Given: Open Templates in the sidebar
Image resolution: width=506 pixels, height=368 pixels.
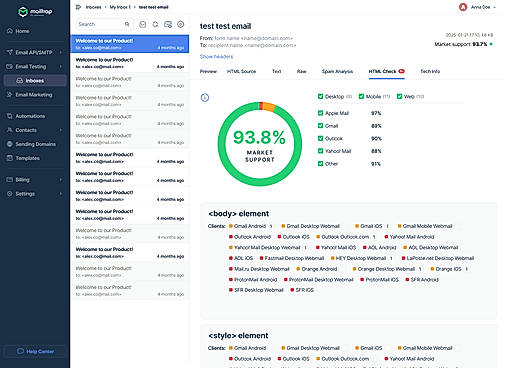Looking at the screenshot, I should coord(27,158).
